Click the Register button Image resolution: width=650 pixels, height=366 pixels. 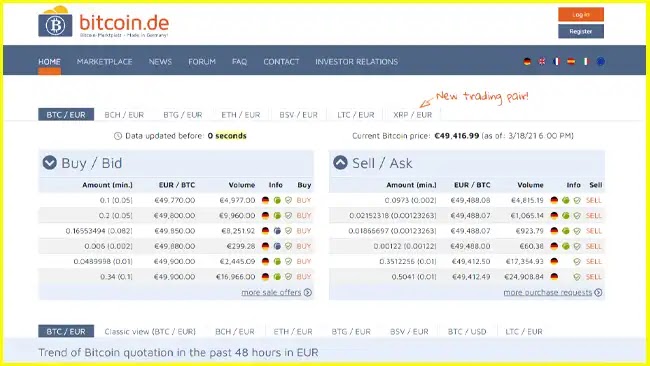581,31
